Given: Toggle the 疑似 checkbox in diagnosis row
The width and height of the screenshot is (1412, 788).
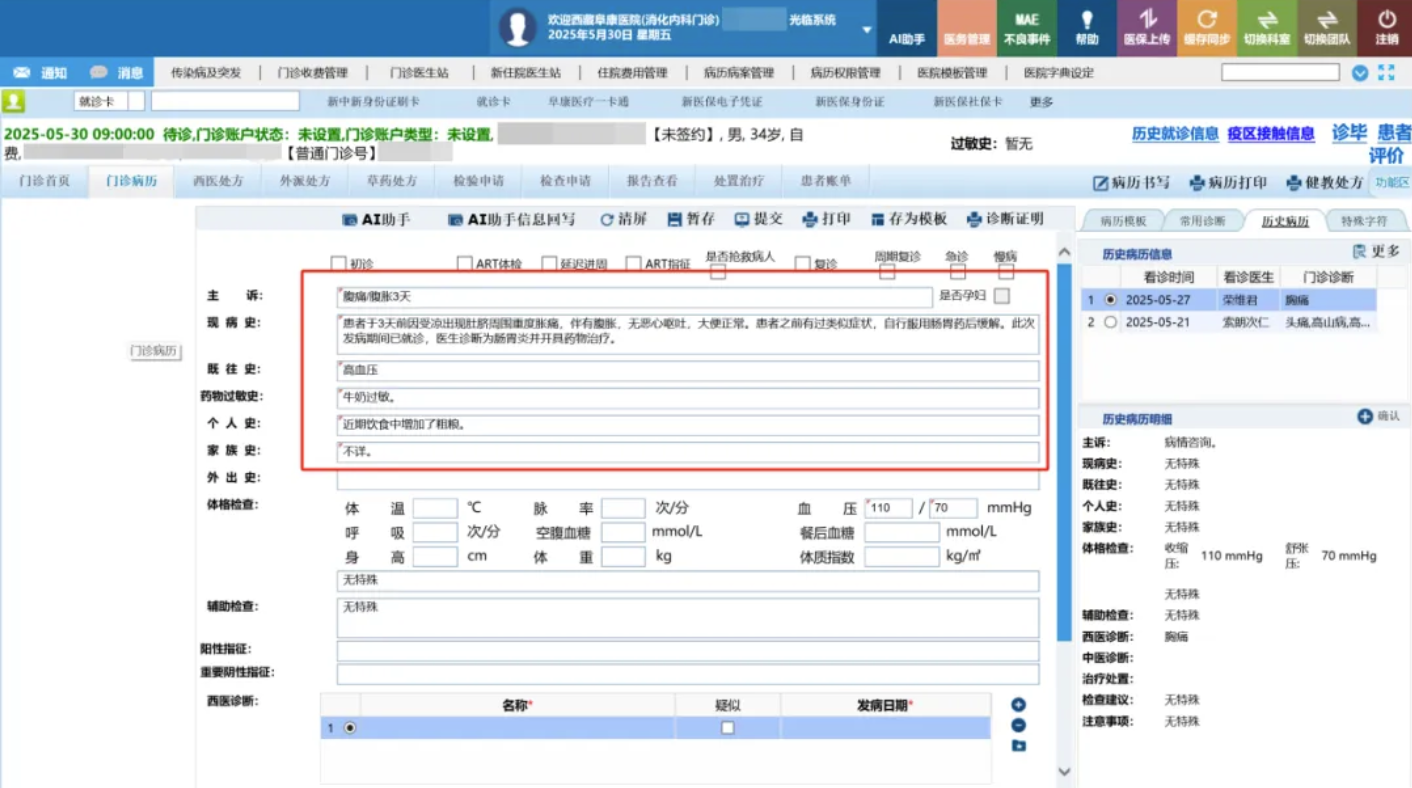Looking at the screenshot, I should coord(728,728).
